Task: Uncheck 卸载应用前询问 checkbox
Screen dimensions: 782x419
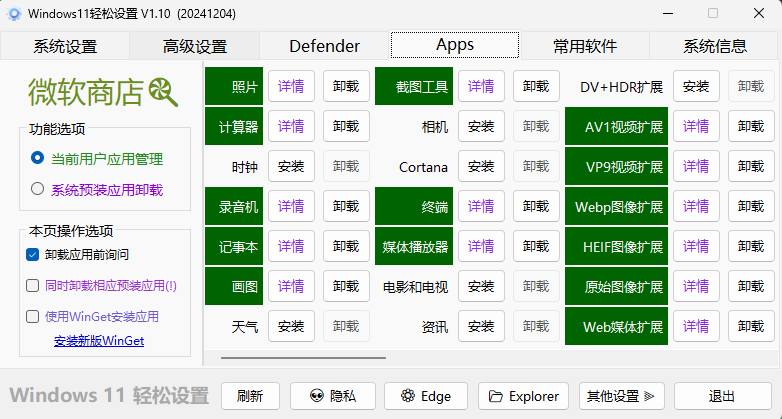Action: coord(33,254)
